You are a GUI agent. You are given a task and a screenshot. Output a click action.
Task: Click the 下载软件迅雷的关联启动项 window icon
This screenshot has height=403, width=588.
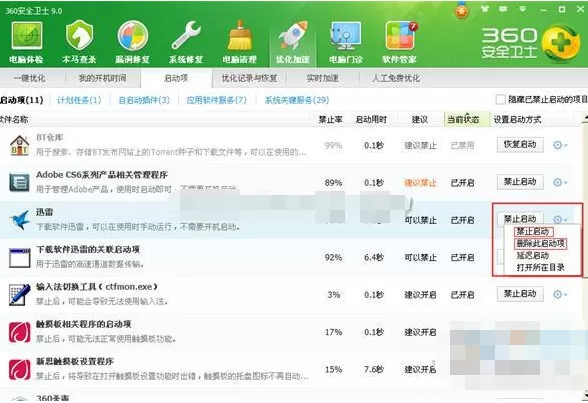pyautogui.click(x=20, y=258)
